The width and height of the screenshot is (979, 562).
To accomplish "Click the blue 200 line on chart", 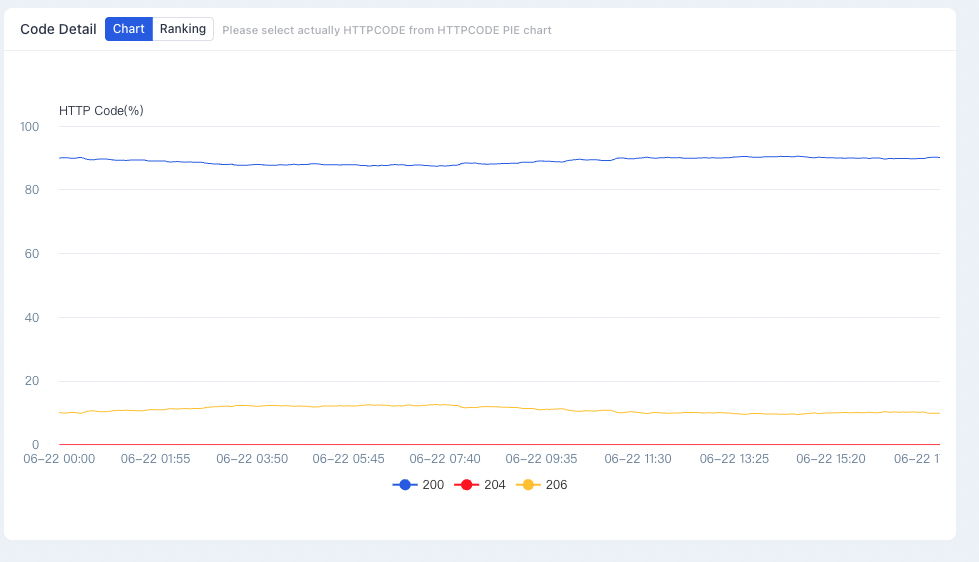I will coord(499,163).
